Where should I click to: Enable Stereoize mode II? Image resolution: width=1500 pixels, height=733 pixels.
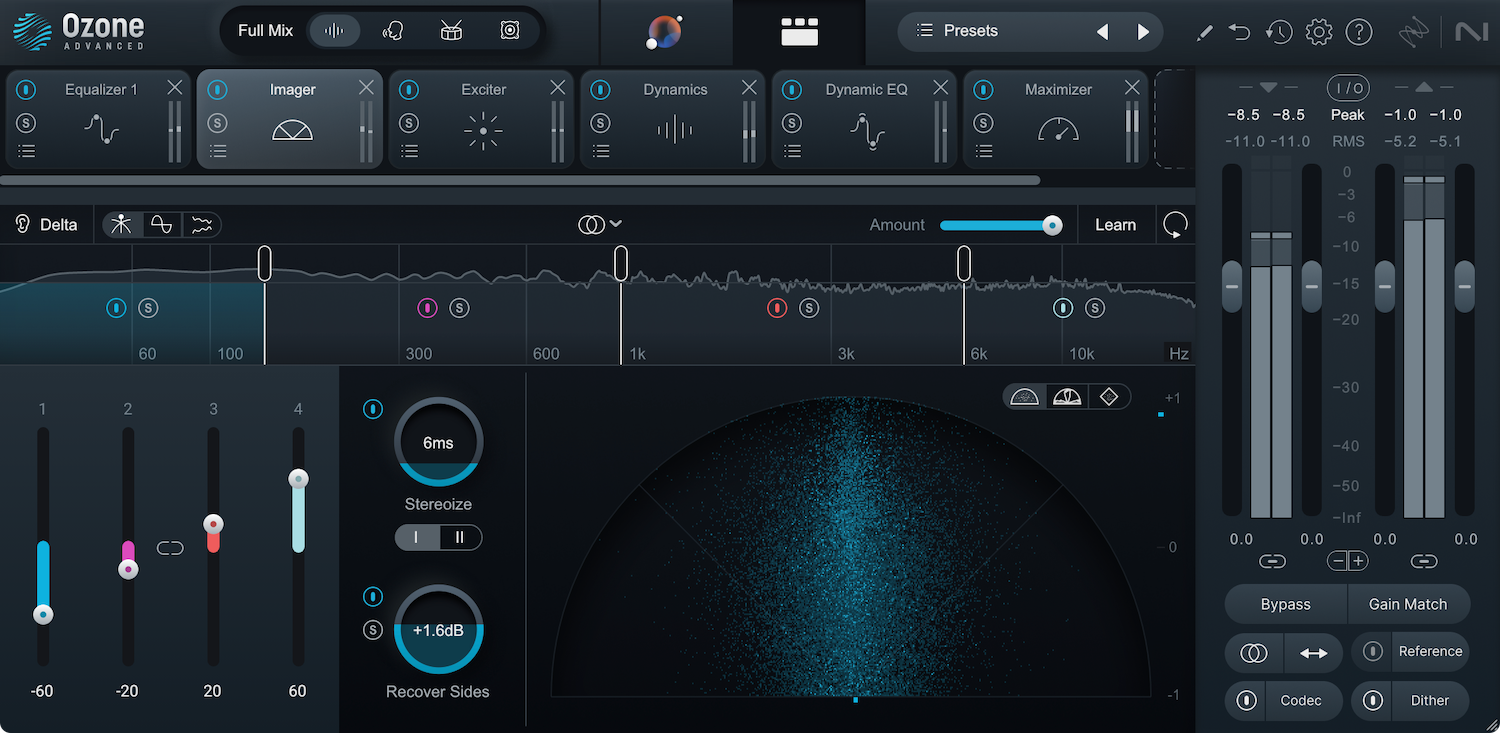[x=460, y=537]
